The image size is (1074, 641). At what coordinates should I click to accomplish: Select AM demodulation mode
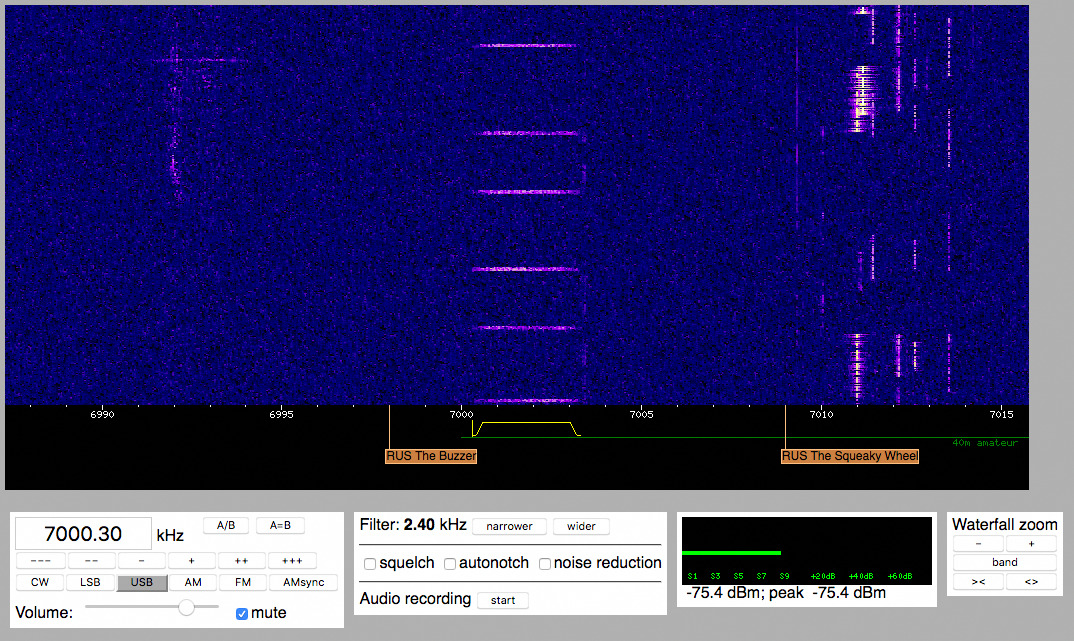coord(193,582)
